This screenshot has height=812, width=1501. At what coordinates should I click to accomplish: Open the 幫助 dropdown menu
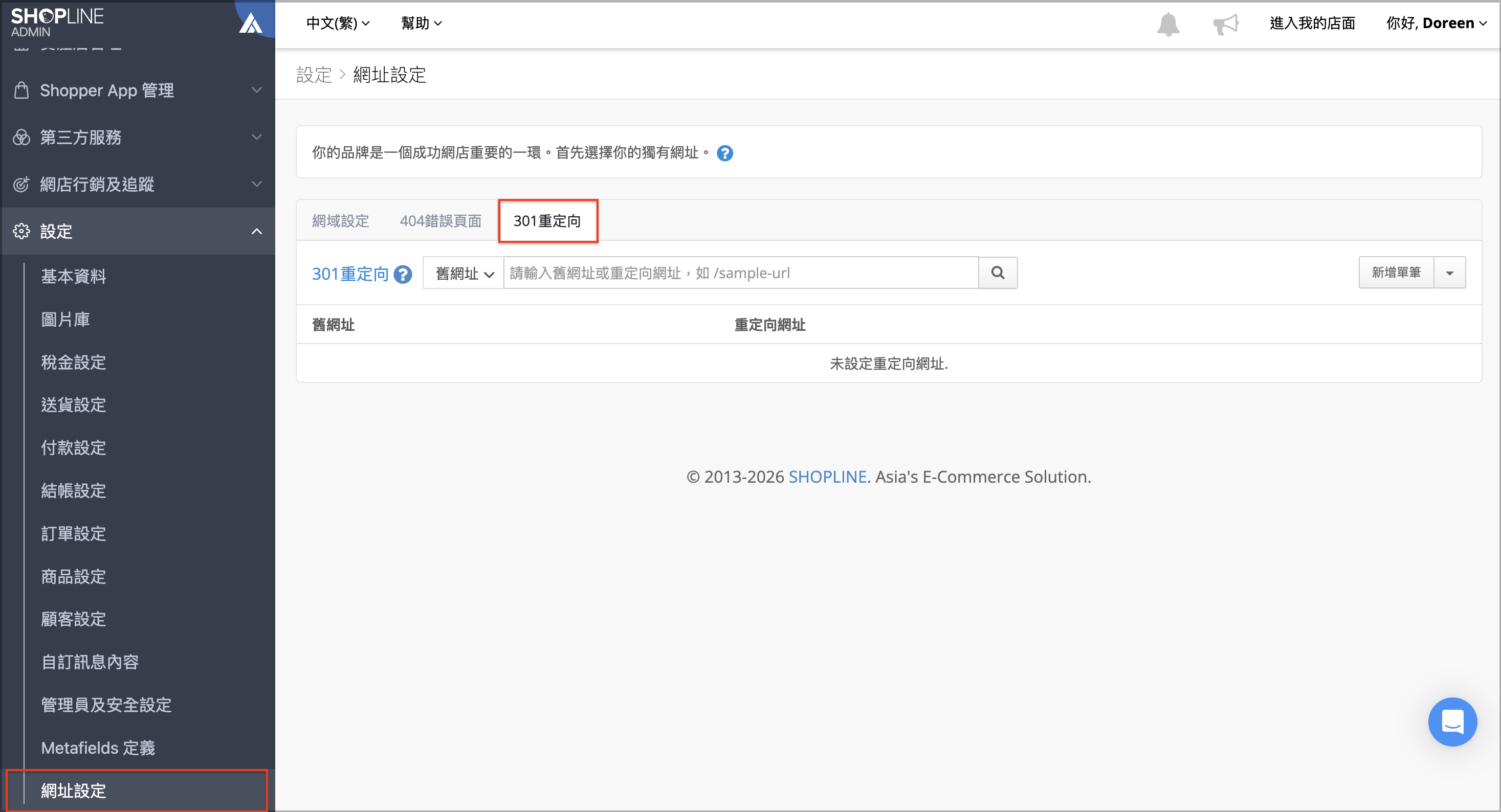[x=421, y=24]
